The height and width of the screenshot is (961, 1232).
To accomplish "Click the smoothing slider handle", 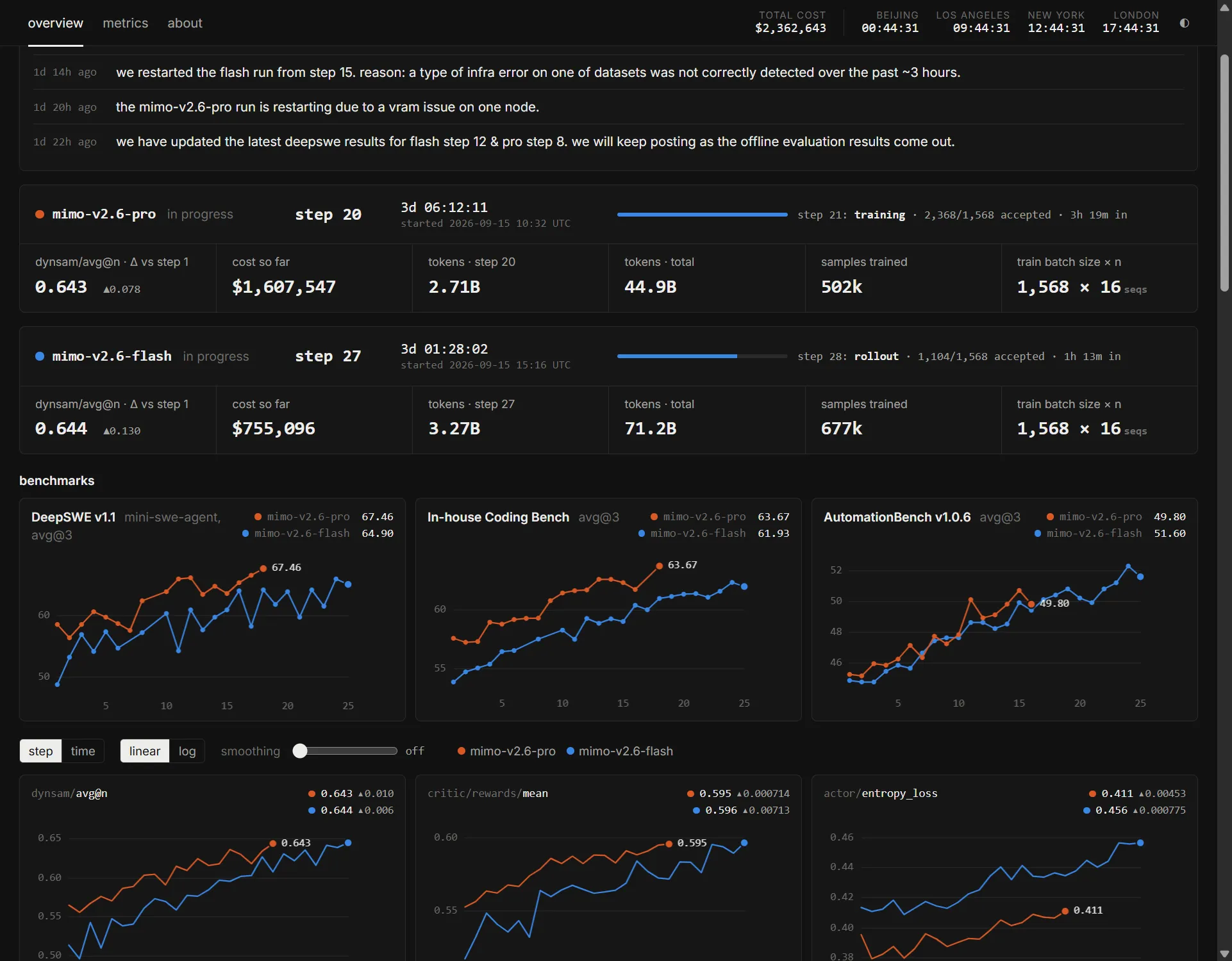I will coord(300,751).
